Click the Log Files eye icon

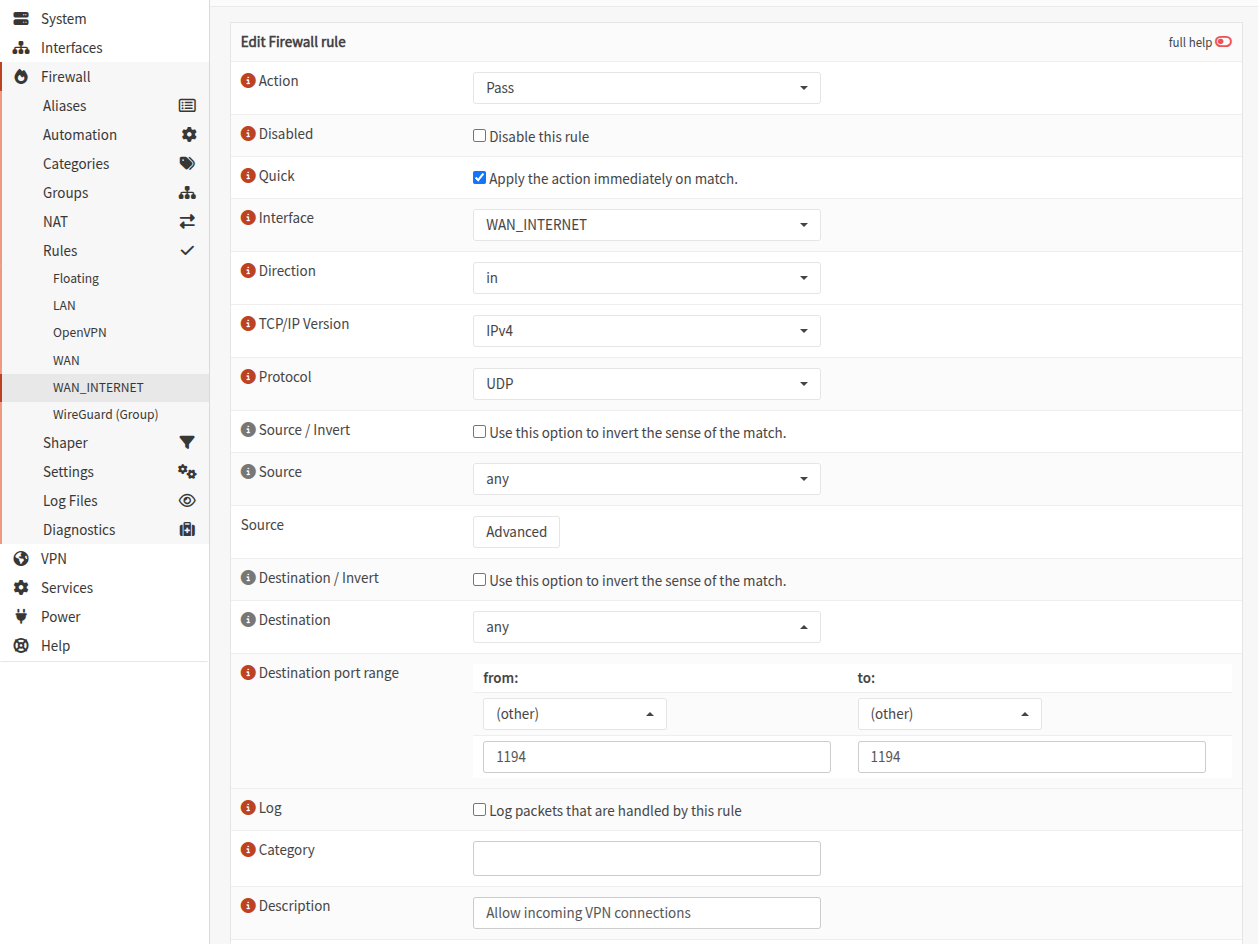[x=187, y=501]
